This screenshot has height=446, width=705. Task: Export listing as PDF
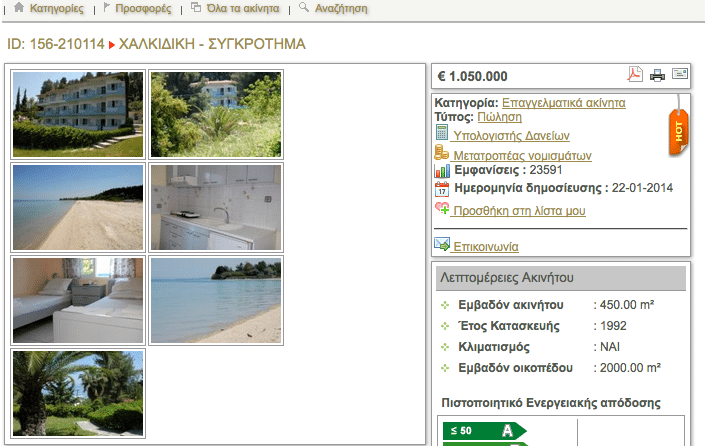pyautogui.click(x=635, y=74)
